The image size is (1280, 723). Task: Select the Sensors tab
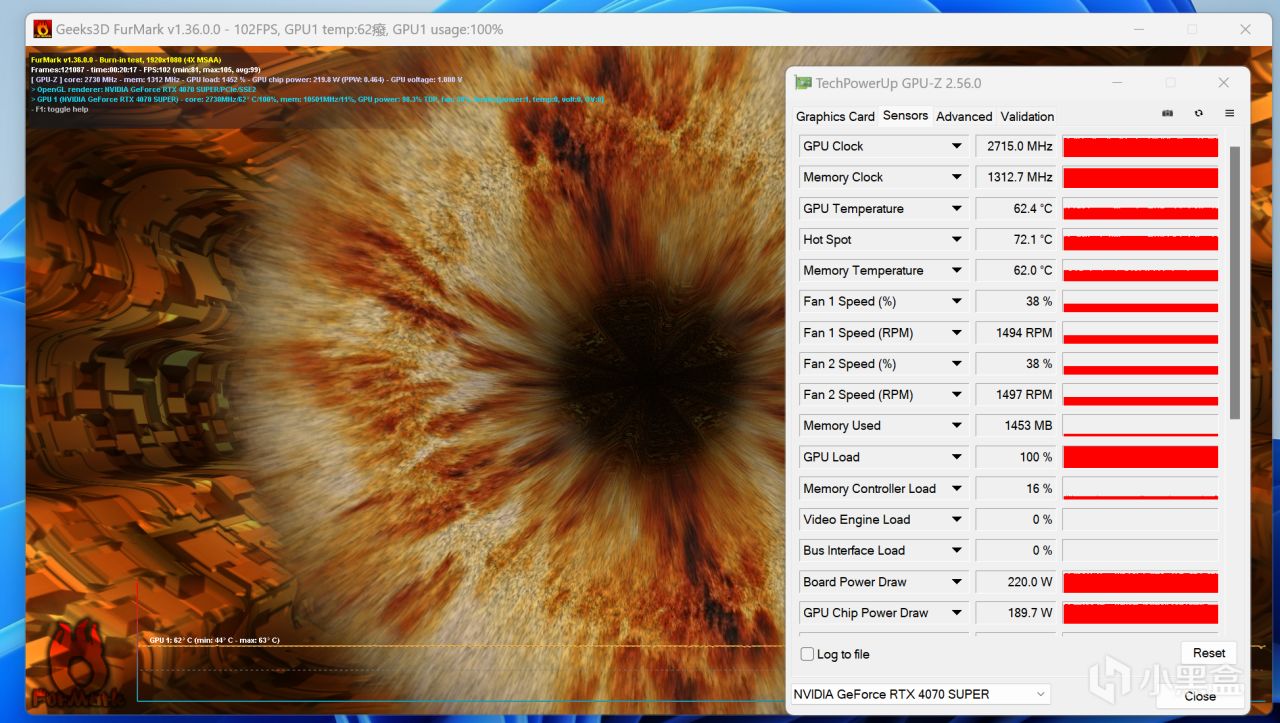tap(905, 116)
